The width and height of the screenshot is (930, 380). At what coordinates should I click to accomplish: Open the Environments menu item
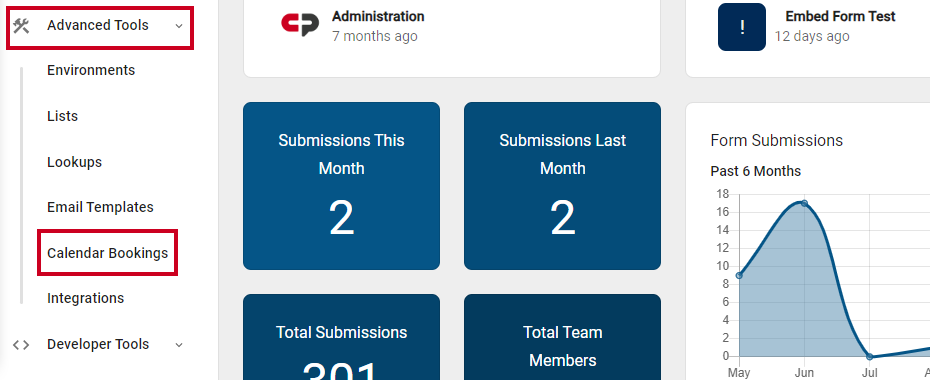pyautogui.click(x=91, y=70)
